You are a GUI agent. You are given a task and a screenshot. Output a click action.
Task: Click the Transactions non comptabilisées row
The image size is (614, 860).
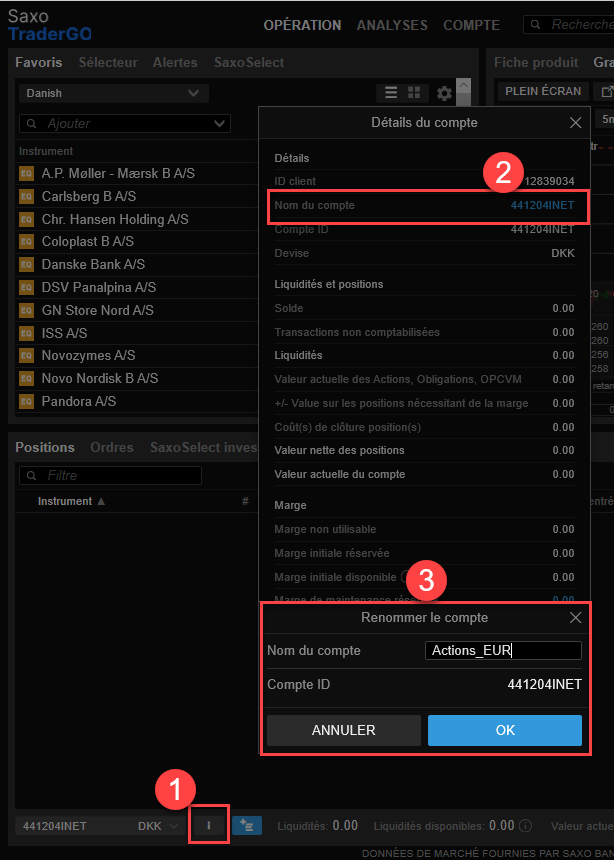point(424,332)
